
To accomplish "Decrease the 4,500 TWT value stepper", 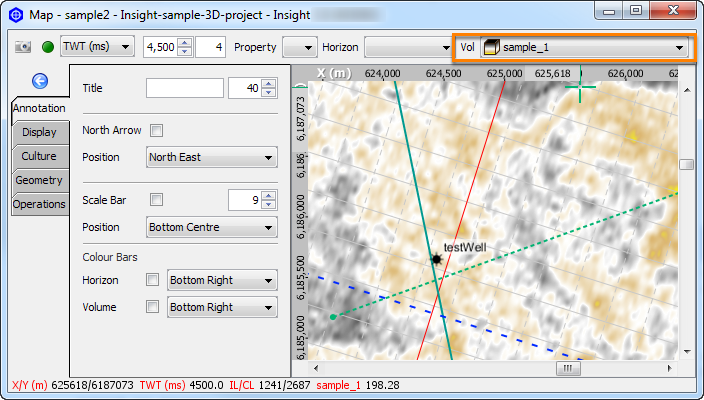I will [x=185, y=52].
